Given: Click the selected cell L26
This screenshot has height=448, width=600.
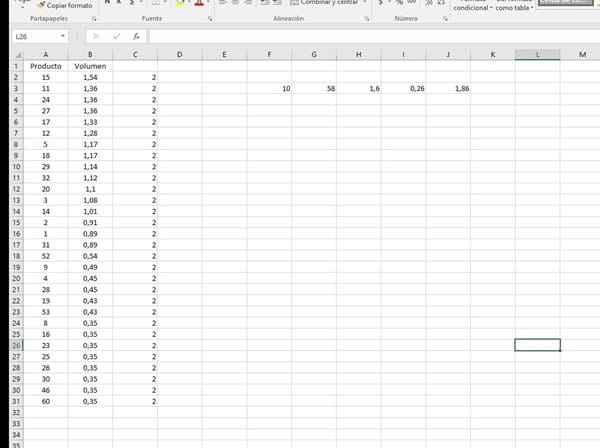Looking at the screenshot, I should pos(538,345).
